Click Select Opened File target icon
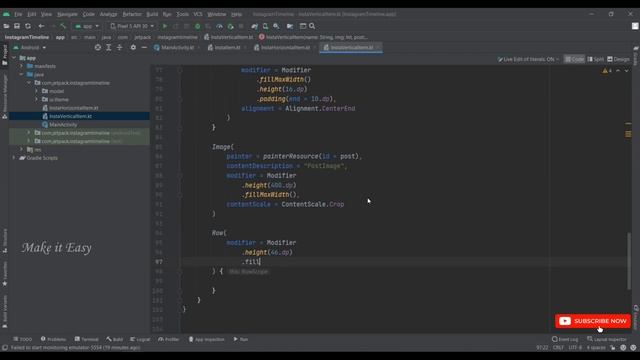Image resolution: width=640 pixels, height=360 pixels. 98,48
